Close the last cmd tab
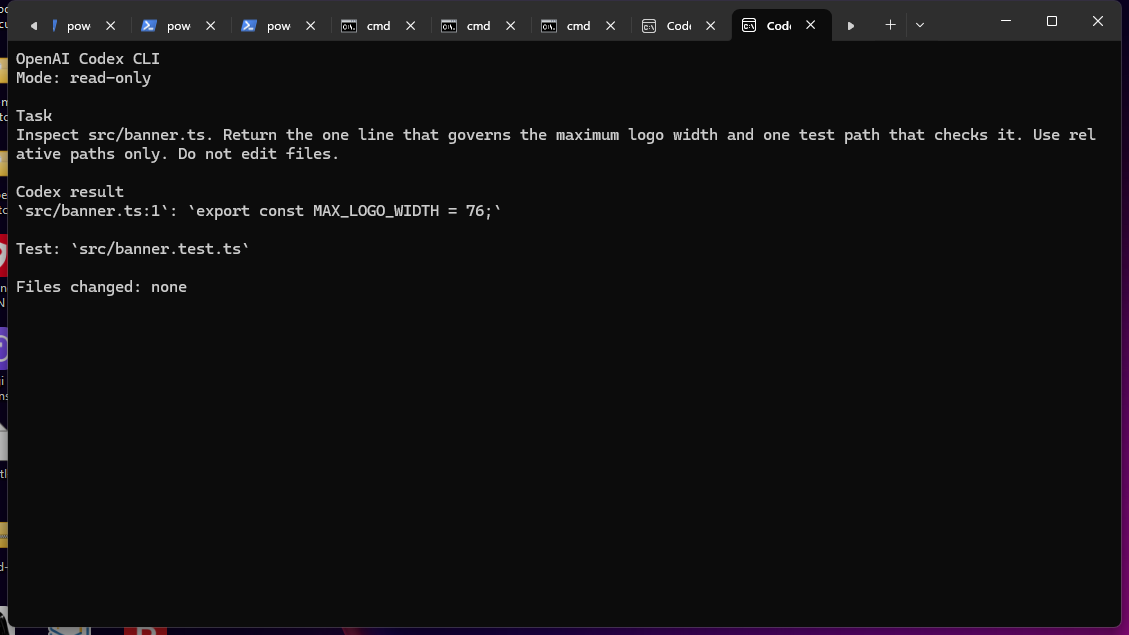 coord(611,25)
